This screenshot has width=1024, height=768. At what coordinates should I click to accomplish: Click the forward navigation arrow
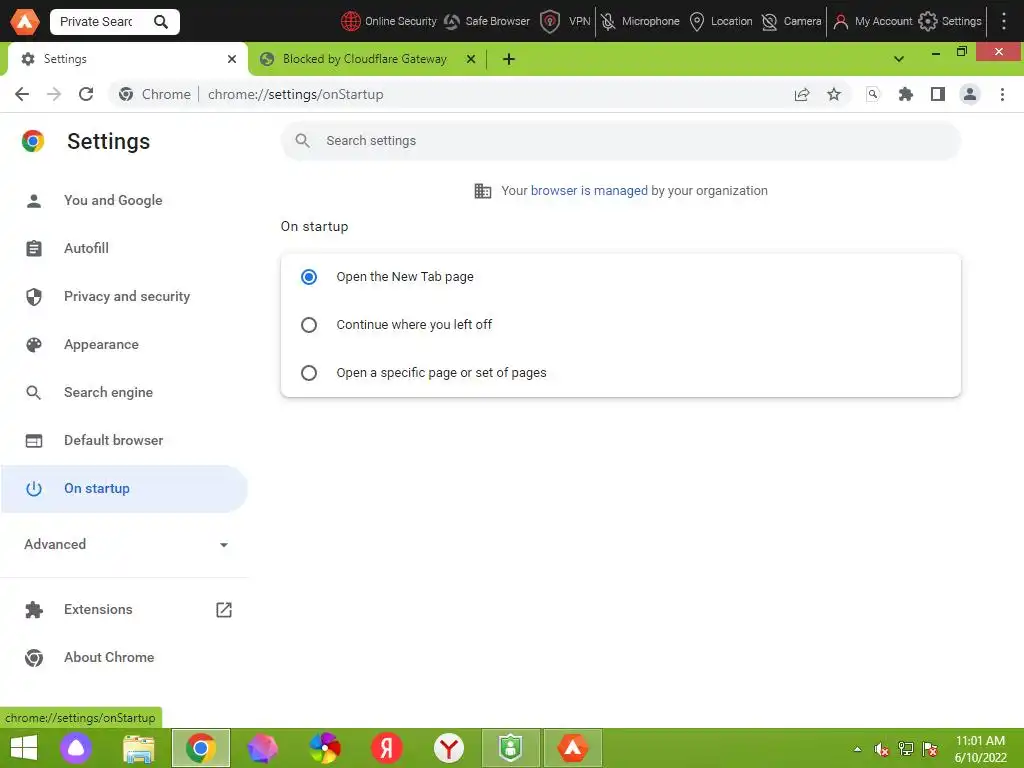pyautogui.click(x=54, y=94)
